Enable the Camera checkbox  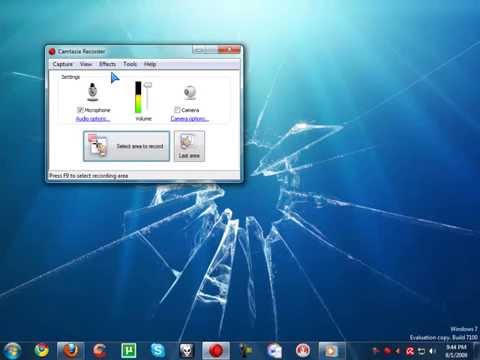click(177, 110)
